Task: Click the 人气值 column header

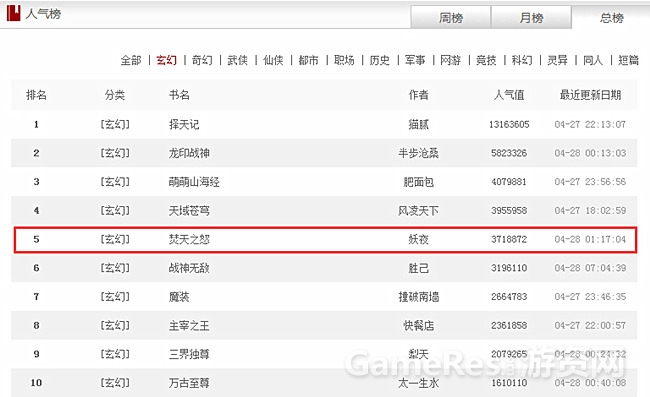Action: pos(509,95)
